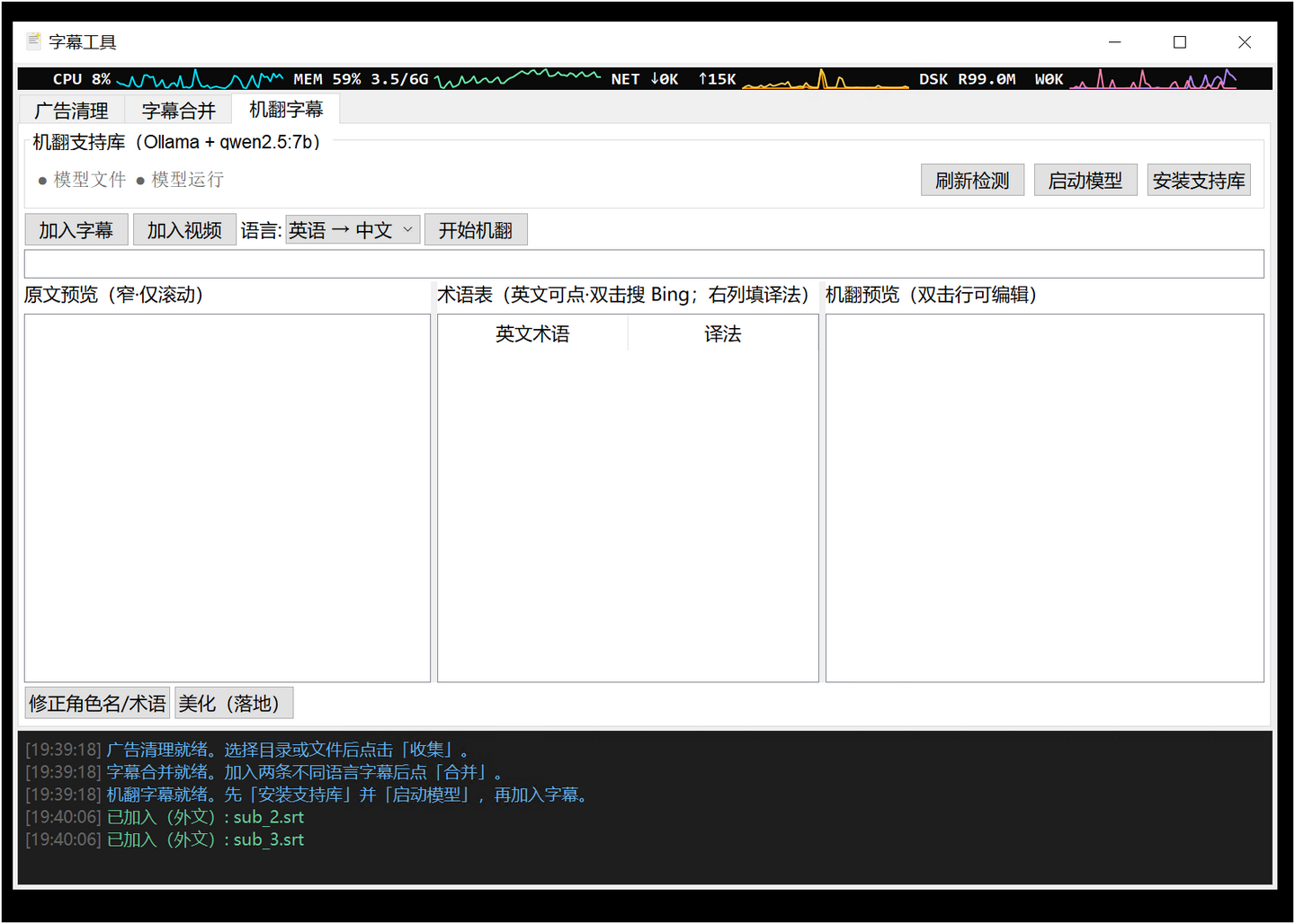The width and height of the screenshot is (1295, 924).
Task: Click inside the 原文预览 text panel
Action: (x=228, y=498)
